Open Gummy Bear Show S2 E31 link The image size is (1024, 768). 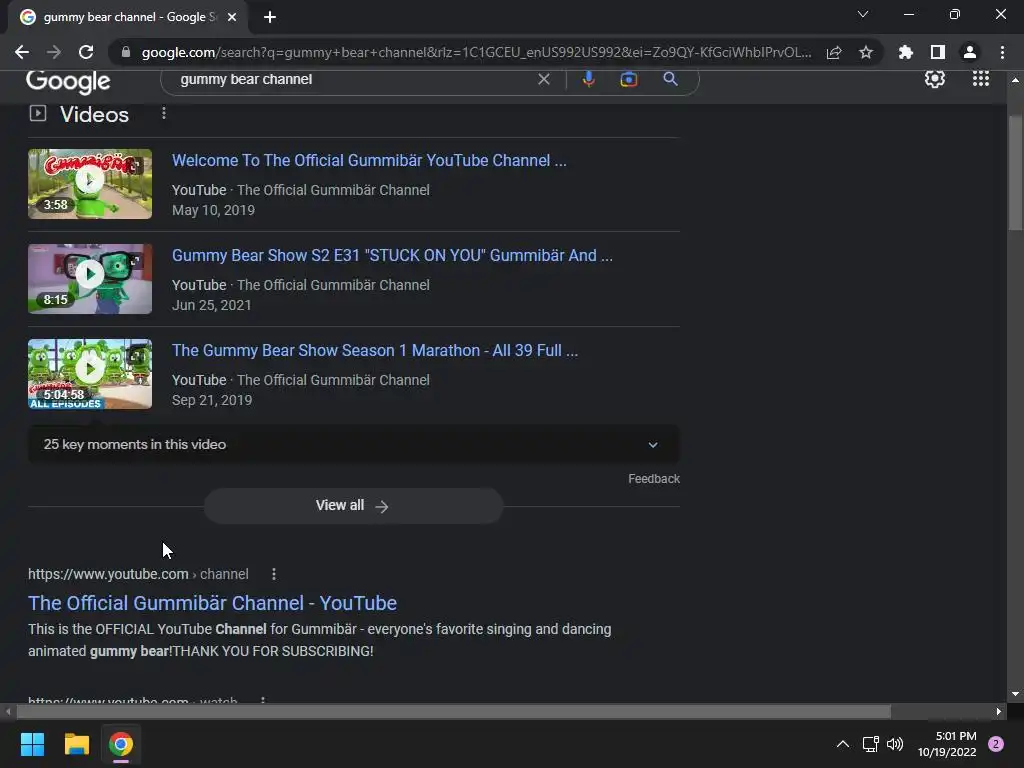coord(392,255)
